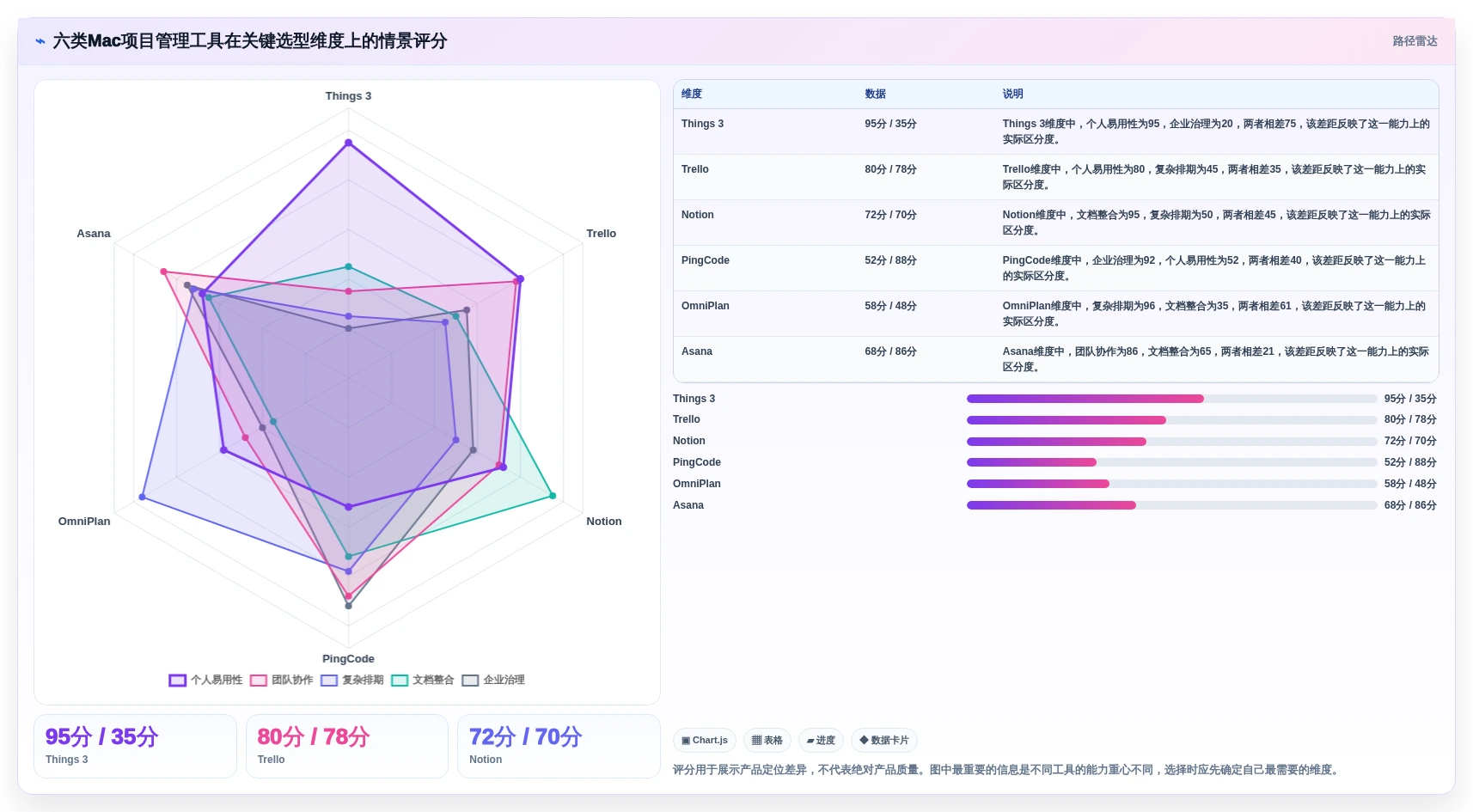Toggle the 复杂排期 legend swatch

click(329, 681)
